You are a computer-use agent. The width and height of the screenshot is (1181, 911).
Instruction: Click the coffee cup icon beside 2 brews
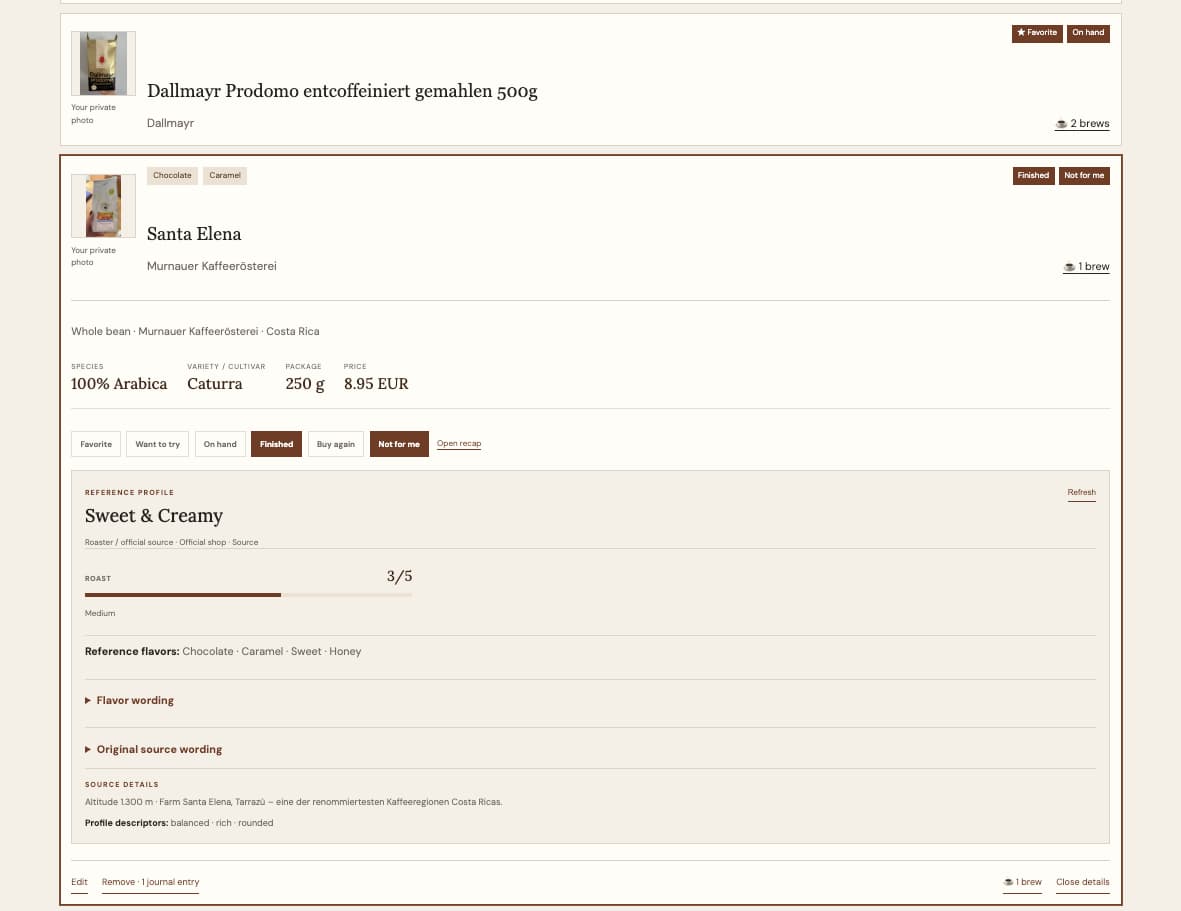tap(1060, 123)
